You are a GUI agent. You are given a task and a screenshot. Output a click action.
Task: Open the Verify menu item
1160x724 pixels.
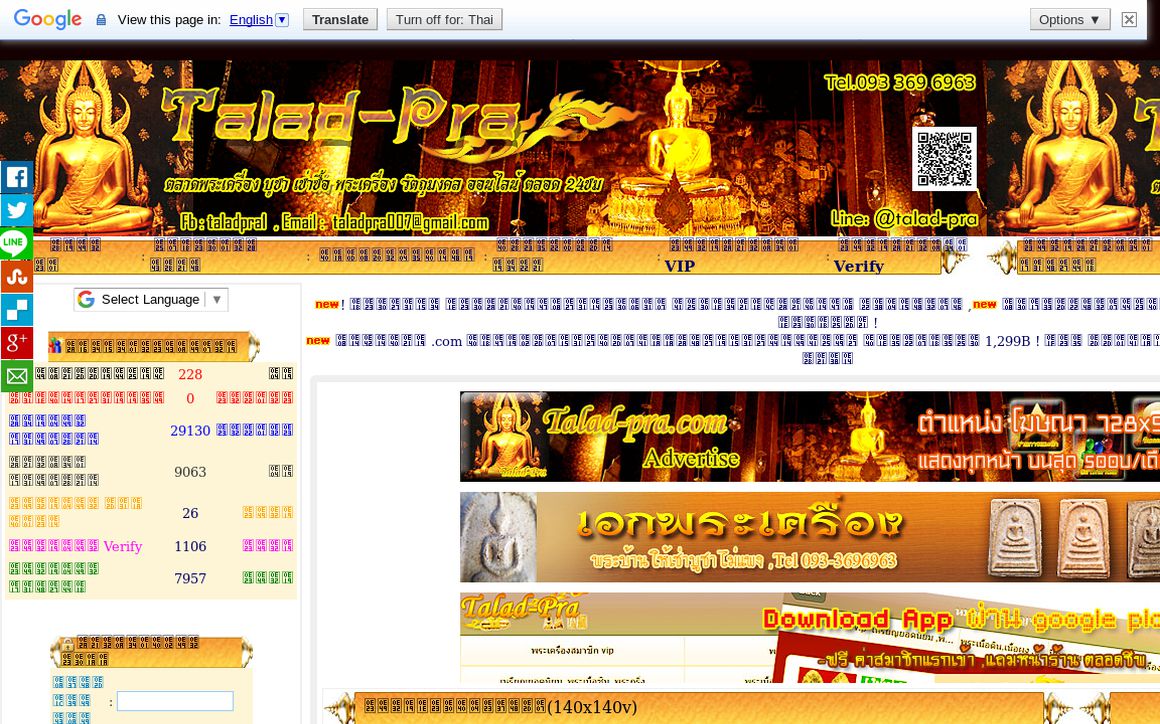pos(858,266)
